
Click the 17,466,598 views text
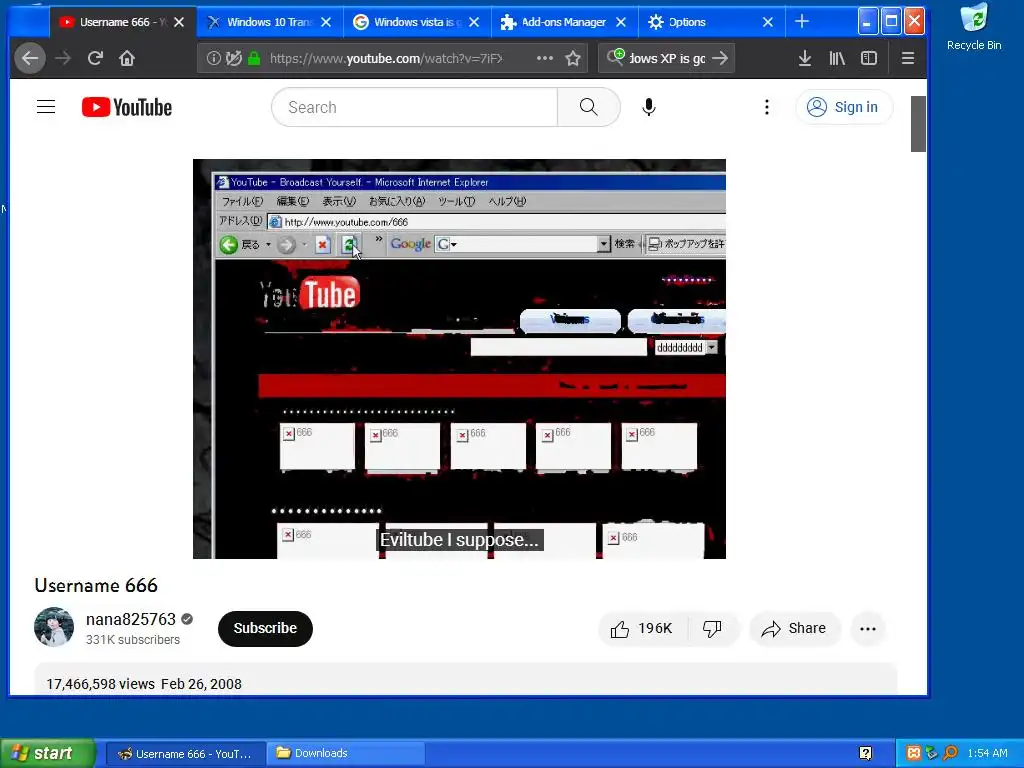tap(101, 684)
